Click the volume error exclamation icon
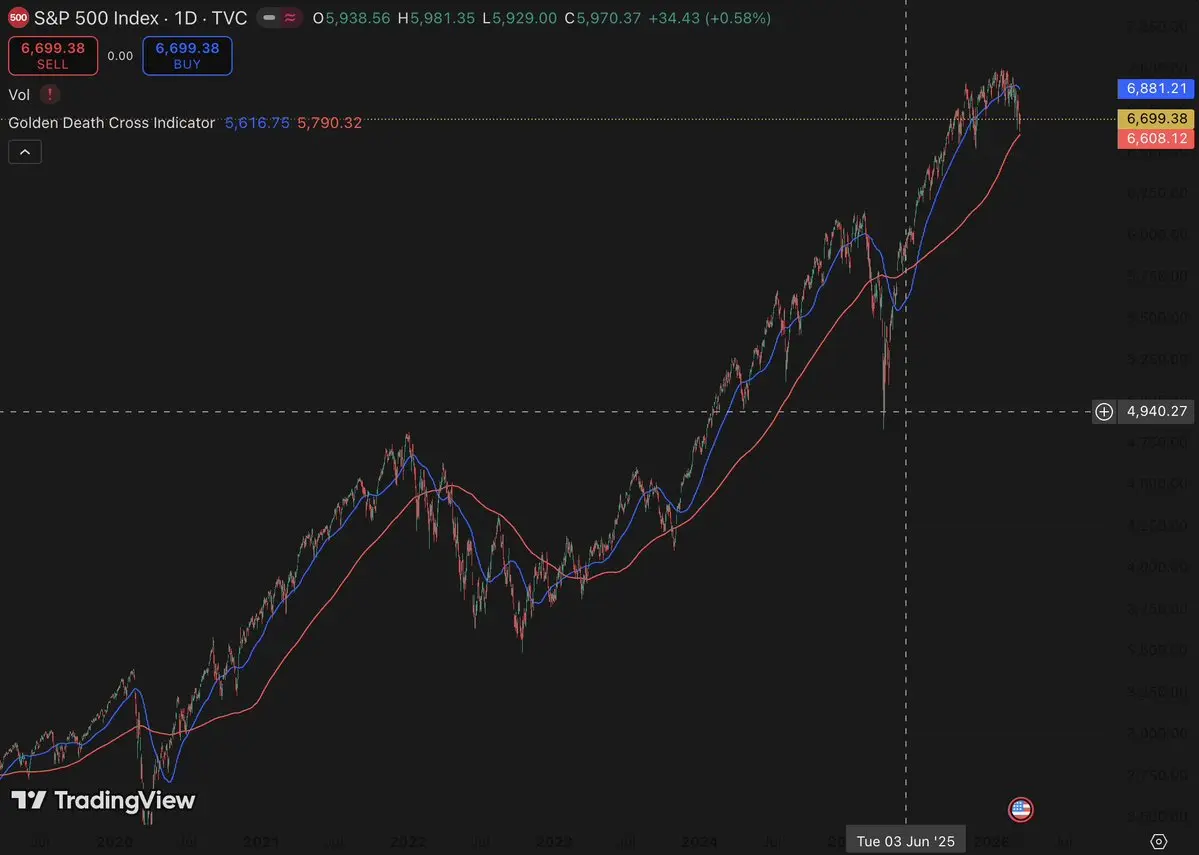 pos(50,94)
